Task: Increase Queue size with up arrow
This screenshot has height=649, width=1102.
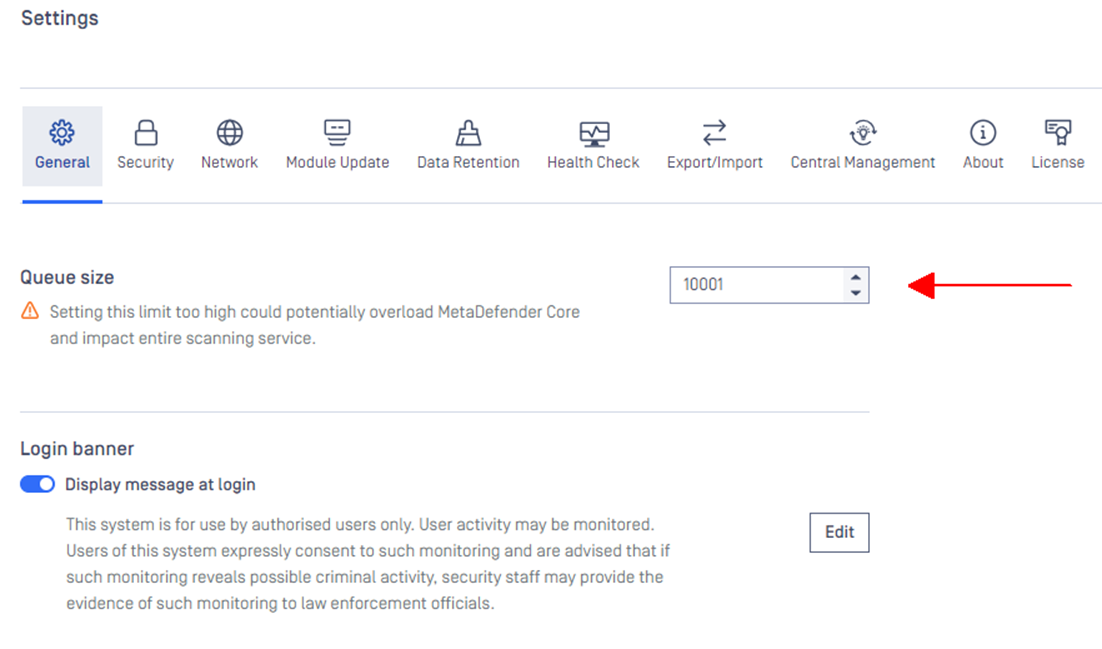Action: pos(855,277)
